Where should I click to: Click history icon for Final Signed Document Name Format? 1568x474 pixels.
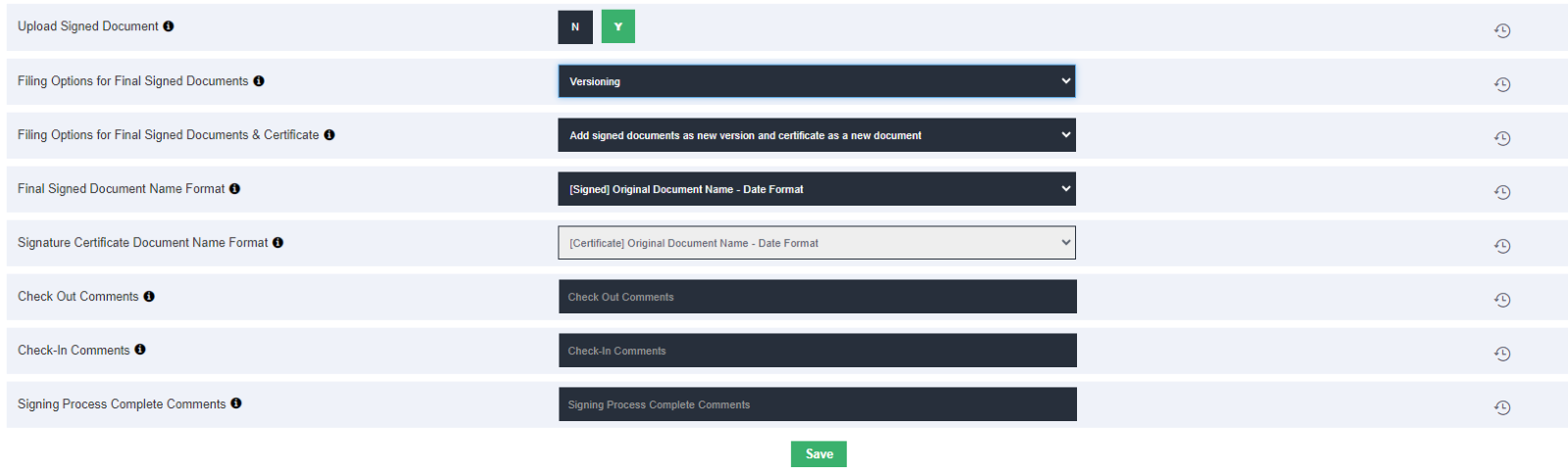point(1501,193)
